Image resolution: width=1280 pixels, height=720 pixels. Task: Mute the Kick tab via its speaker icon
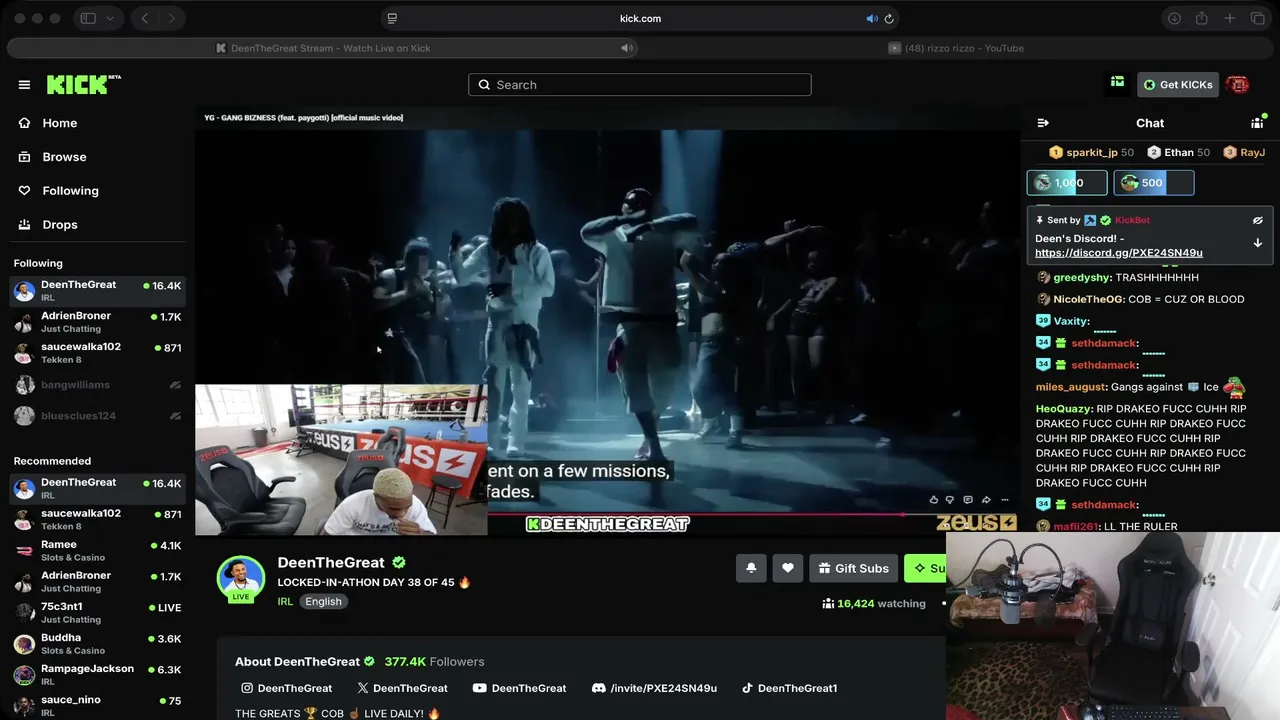click(x=627, y=48)
